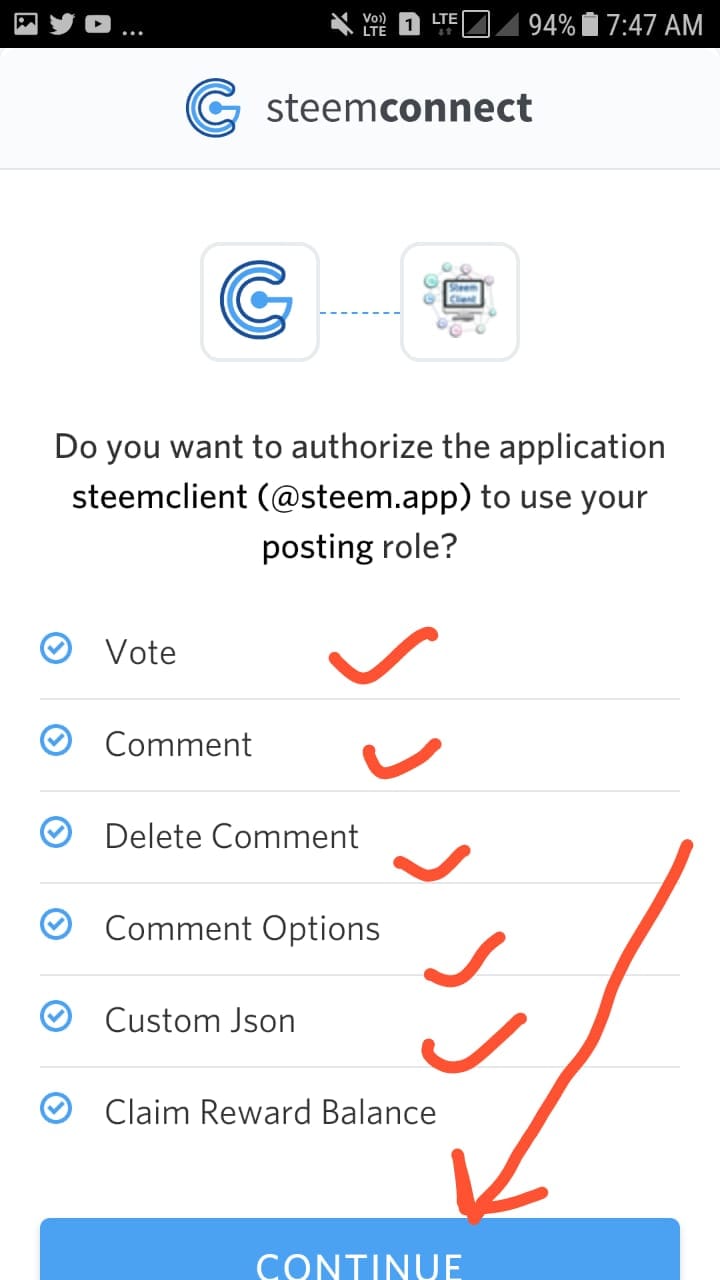Toggle the Comment Options checkbox
The height and width of the screenshot is (1280, 720).
point(55,926)
